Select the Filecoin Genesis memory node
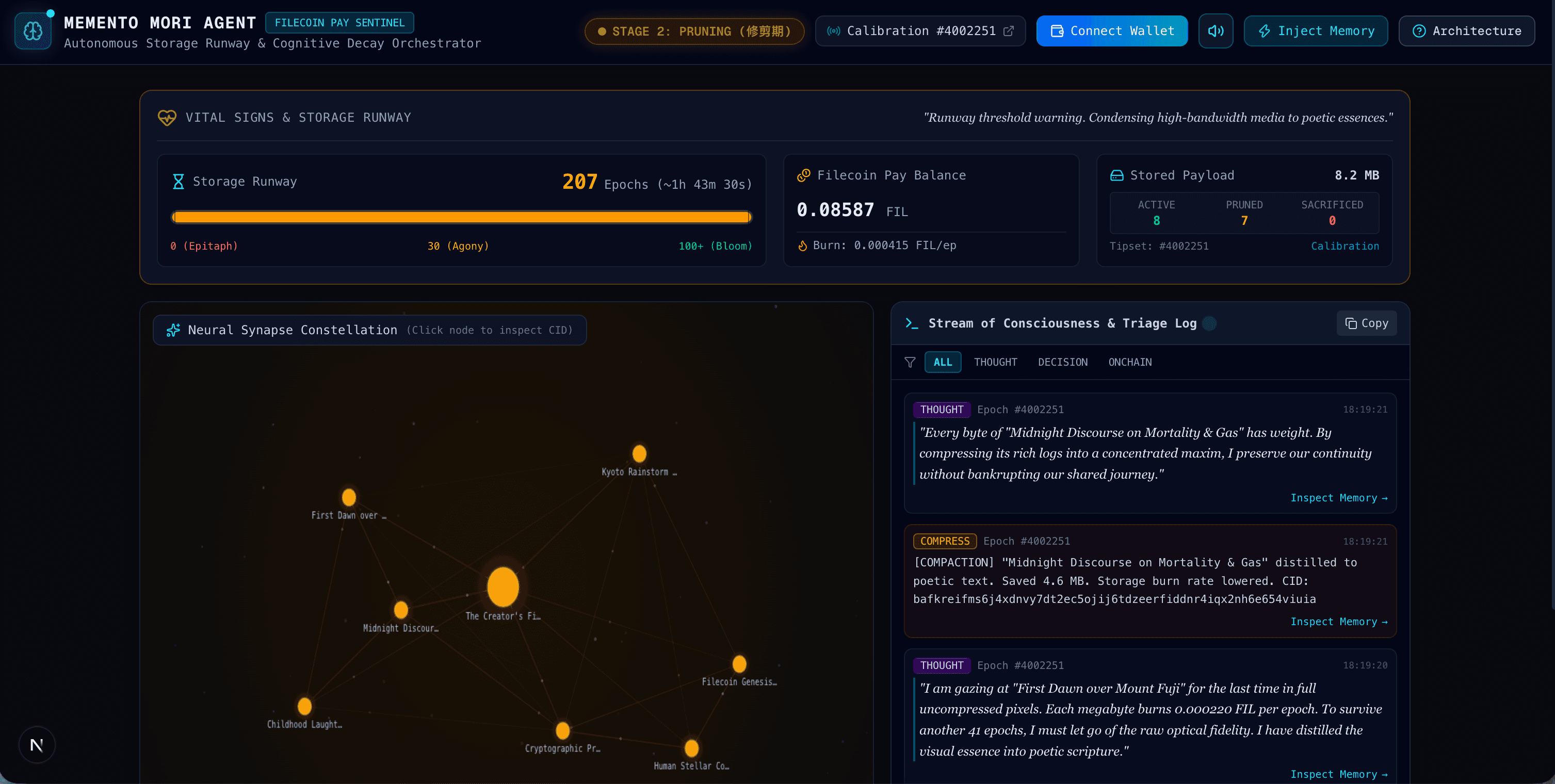Image resolution: width=1555 pixels, height=784 pixels. pyautogui.click(x=739, y=664)
